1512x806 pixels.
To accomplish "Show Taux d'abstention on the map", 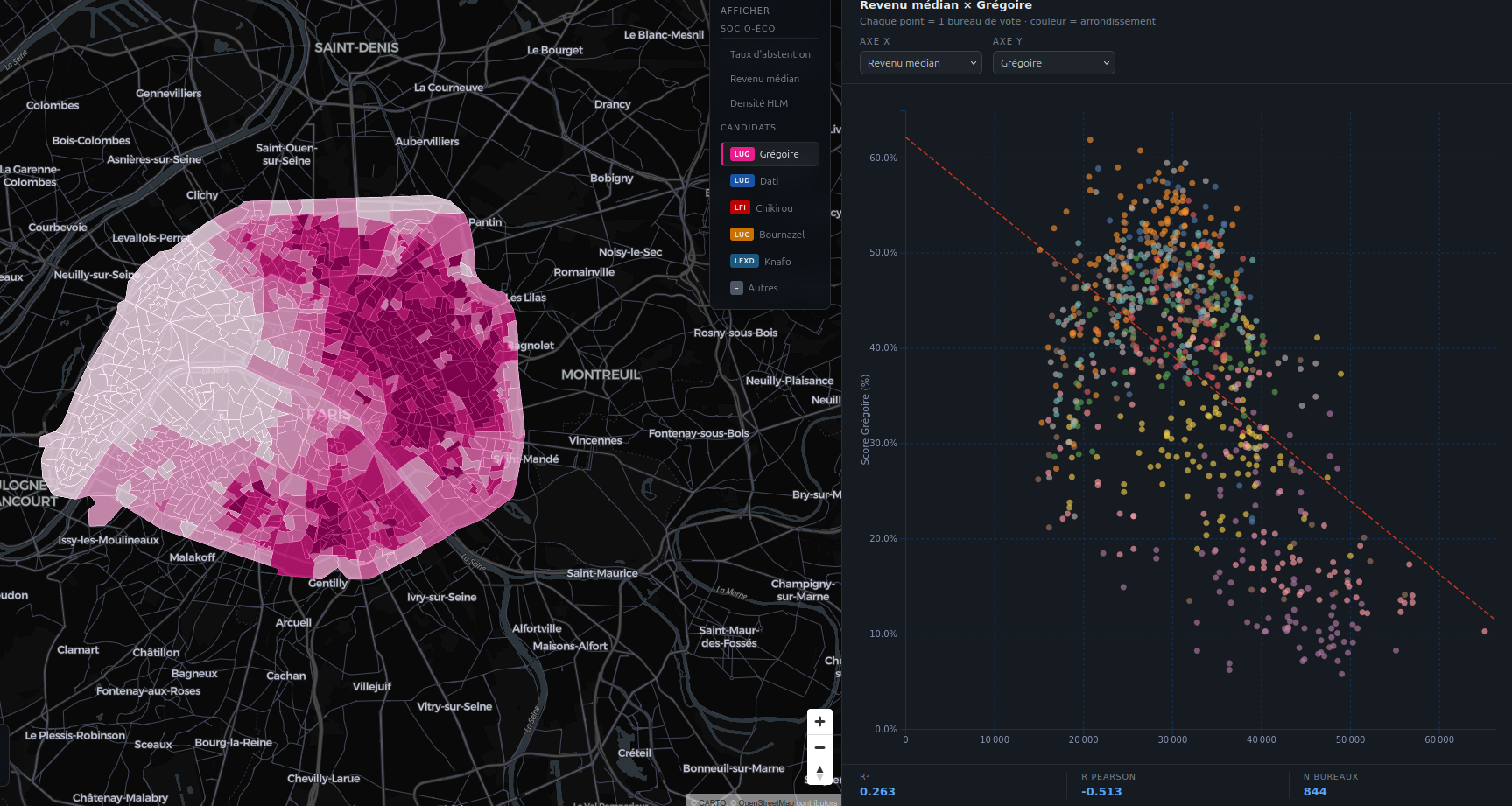I will click(x=770, y=54).
